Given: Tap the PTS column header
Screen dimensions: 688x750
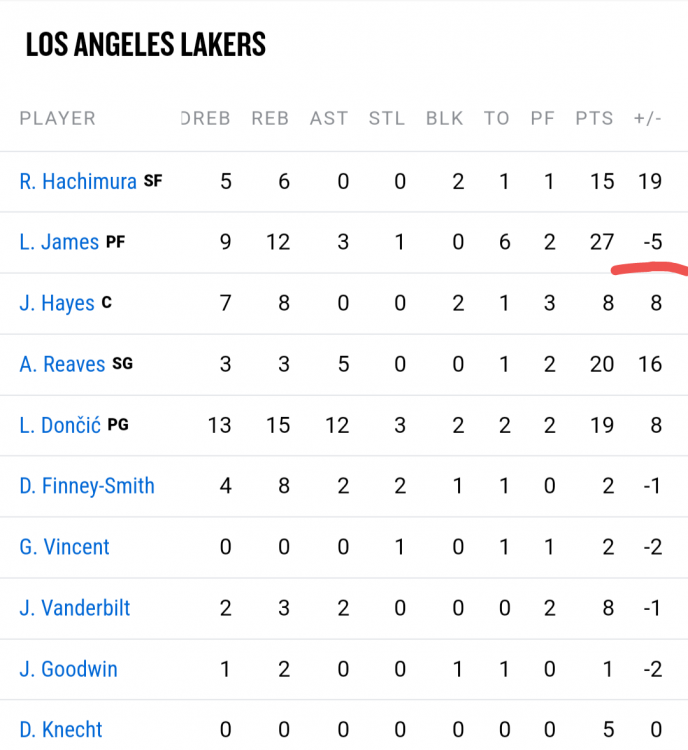Looking at the screenshot, I should point(595,118).
